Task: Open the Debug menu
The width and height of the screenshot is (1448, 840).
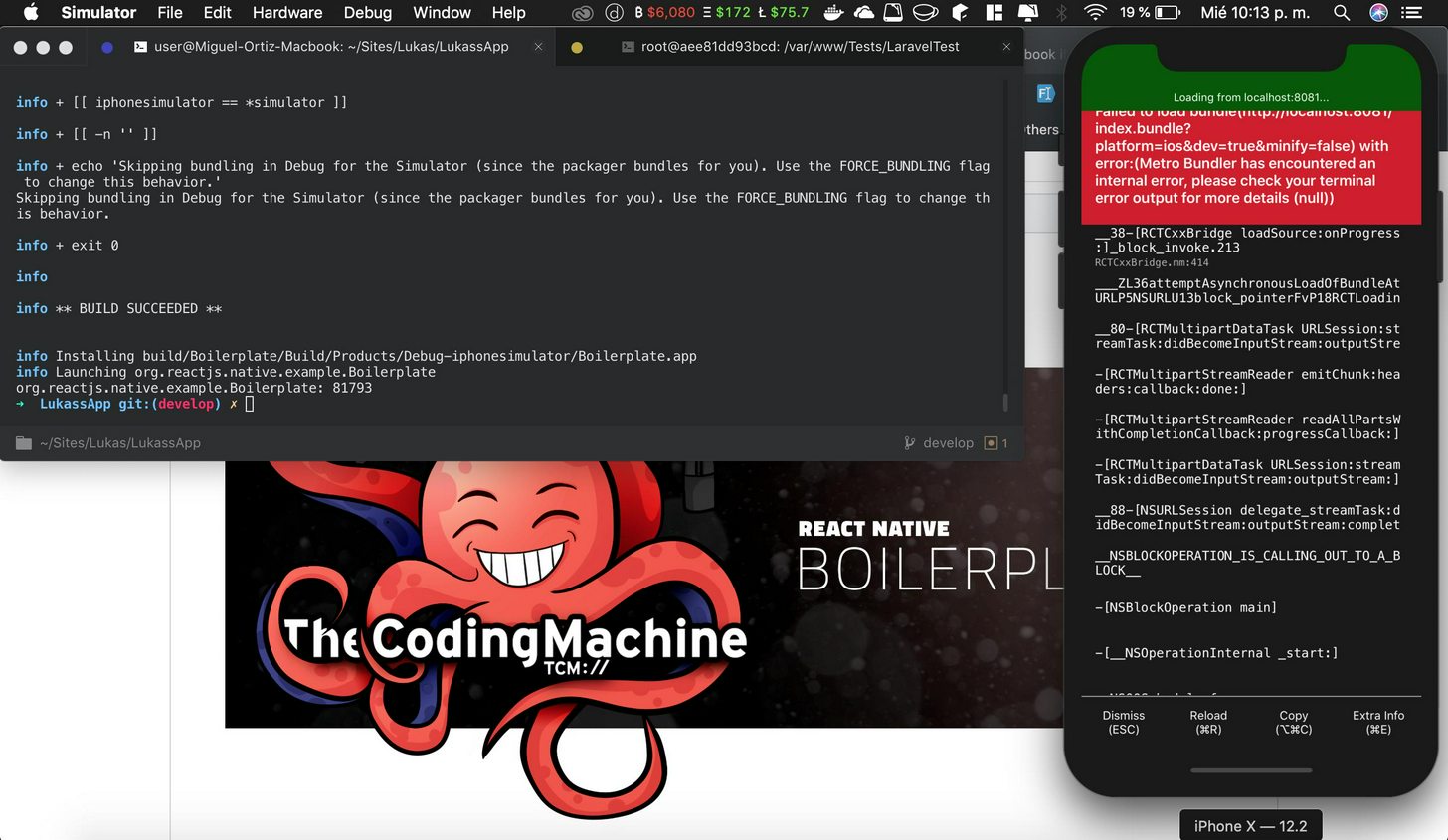Action: (368, 13)
